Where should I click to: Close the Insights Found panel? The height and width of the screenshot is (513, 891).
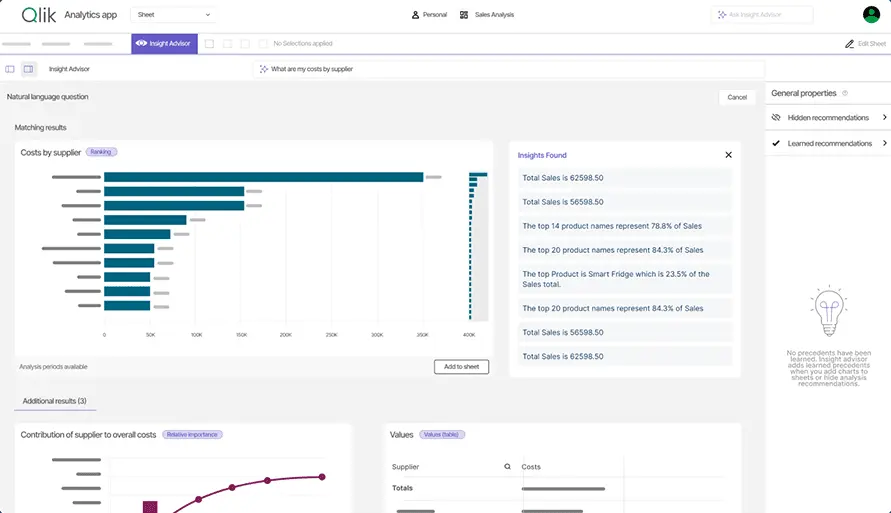tap(728, 155)
